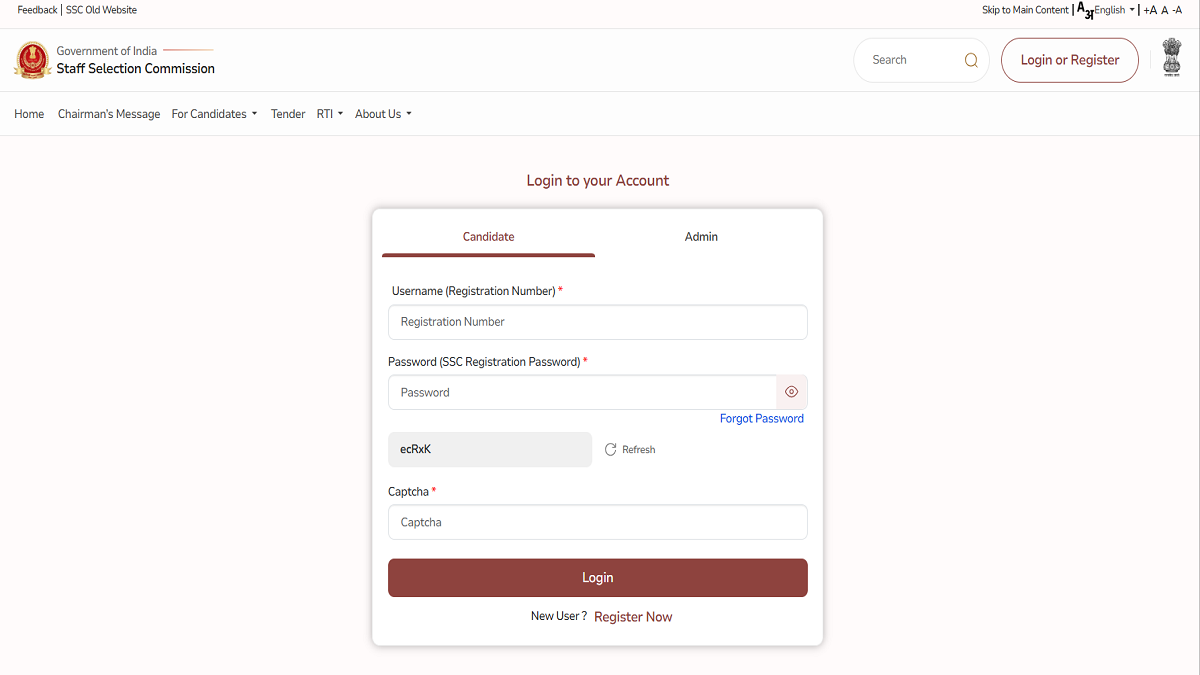Click the captcha refresh icon
The height and width of the screenshot is (675, 1200).
(611, 449)
